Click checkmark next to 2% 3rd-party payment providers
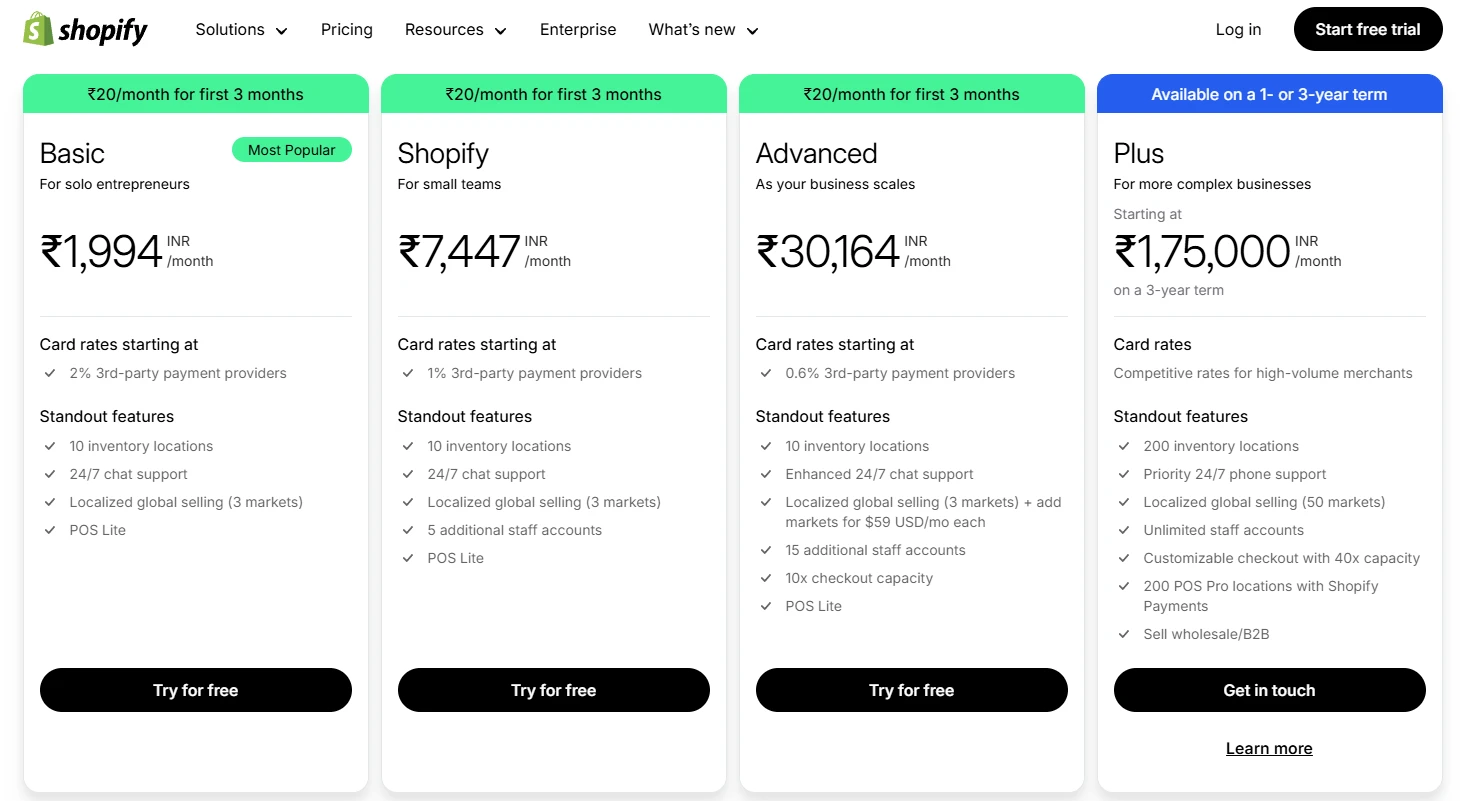Screen dimensions: 1466x801 tap(50, 373)
